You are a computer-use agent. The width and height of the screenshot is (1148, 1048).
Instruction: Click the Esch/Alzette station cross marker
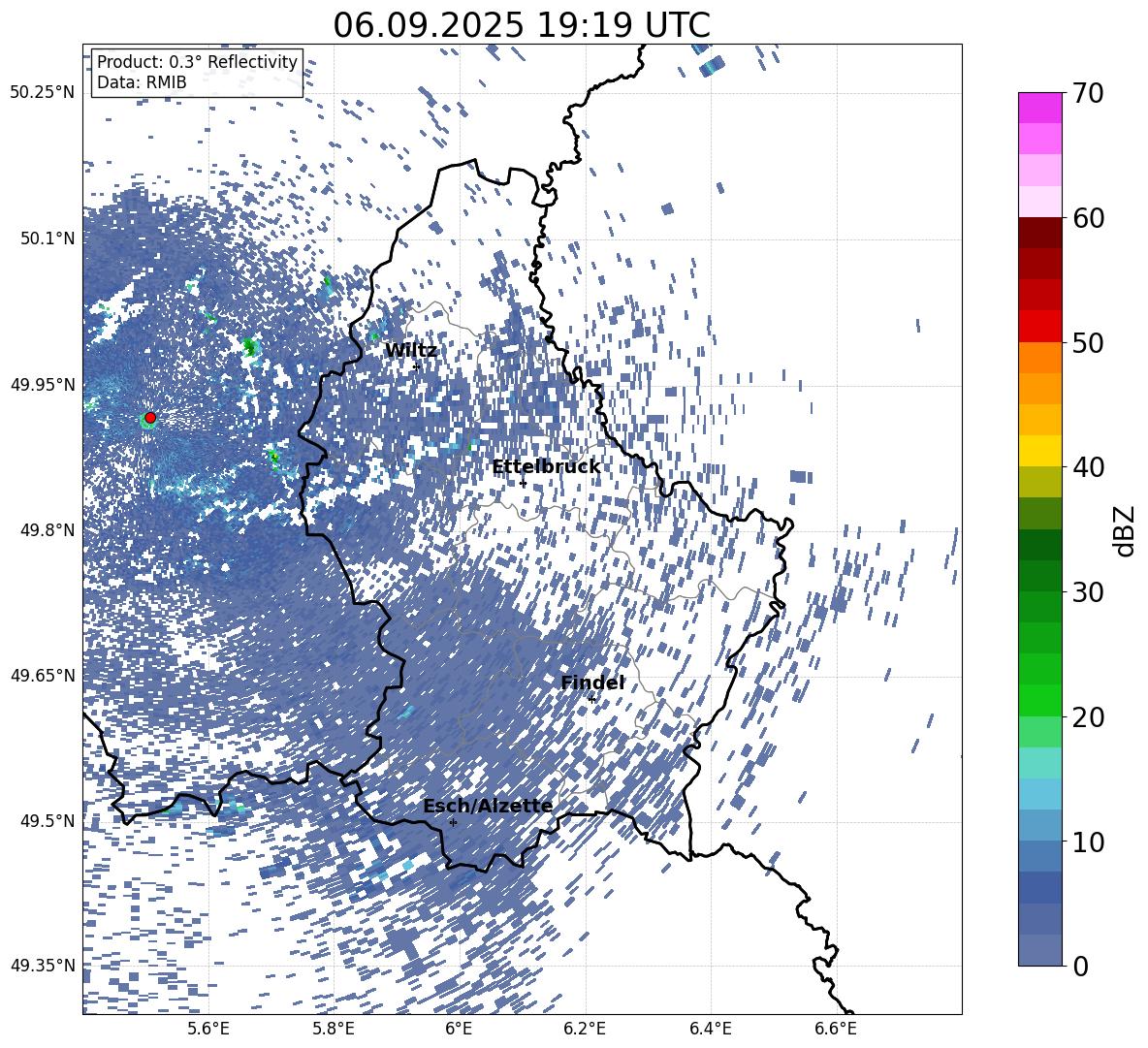453,822
